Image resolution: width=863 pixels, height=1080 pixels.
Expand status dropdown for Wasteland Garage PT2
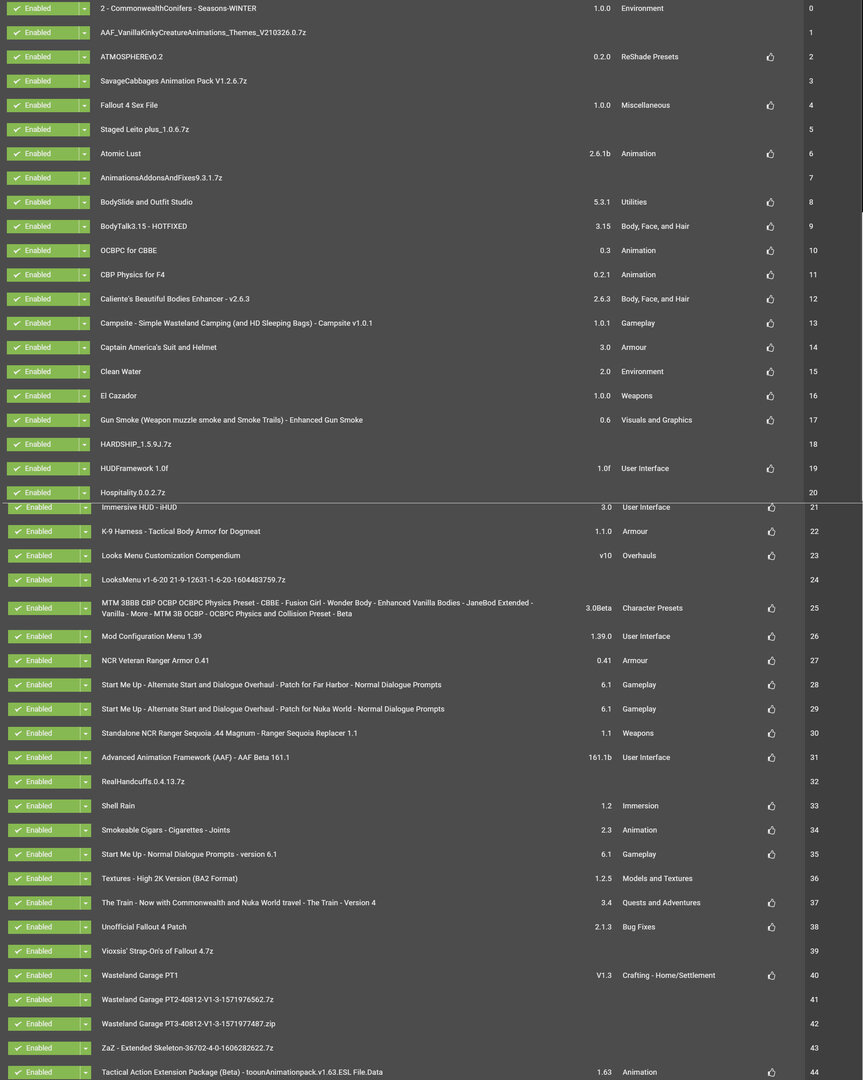(x=85, y=999)
